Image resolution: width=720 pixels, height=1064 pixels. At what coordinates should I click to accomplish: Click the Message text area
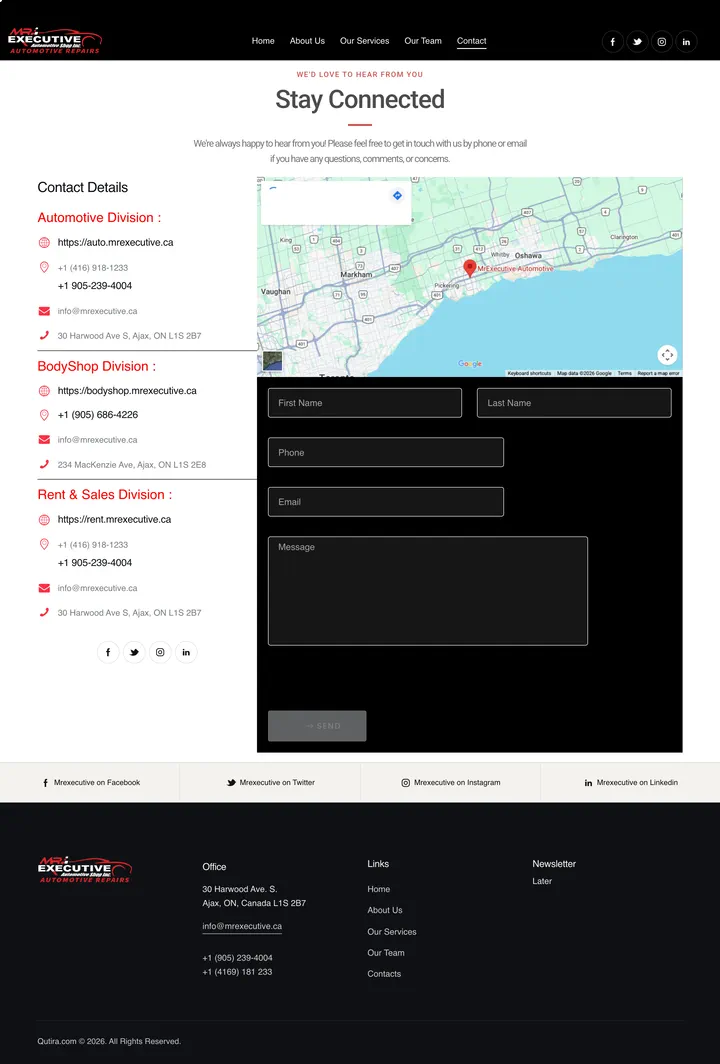click(x=428, y=591)
